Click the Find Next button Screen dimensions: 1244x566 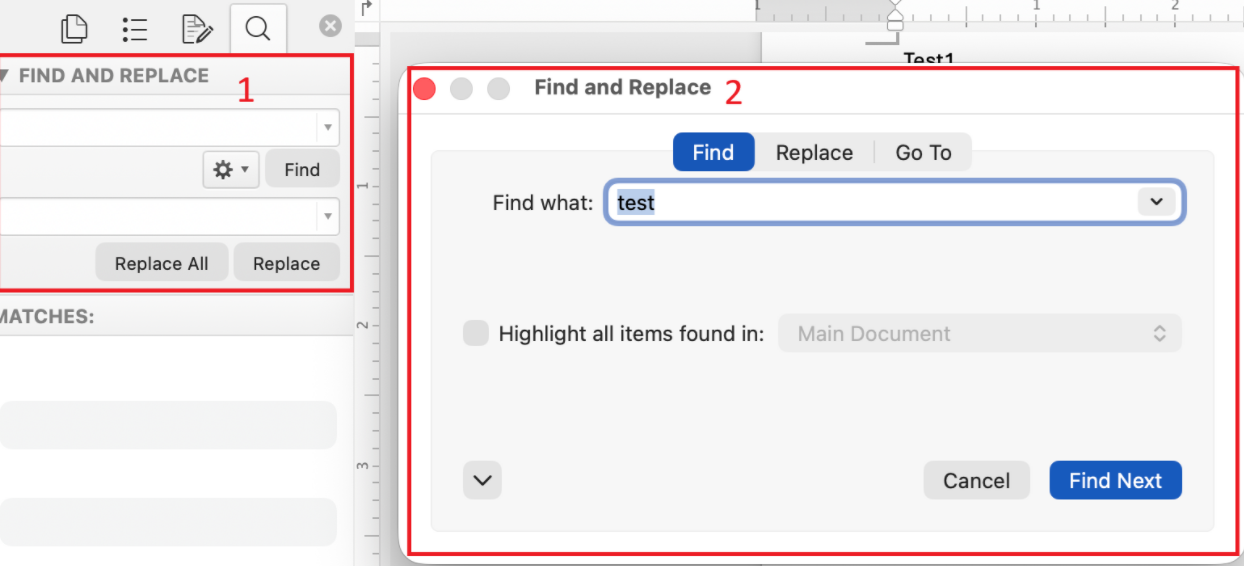pos(1115,480)
